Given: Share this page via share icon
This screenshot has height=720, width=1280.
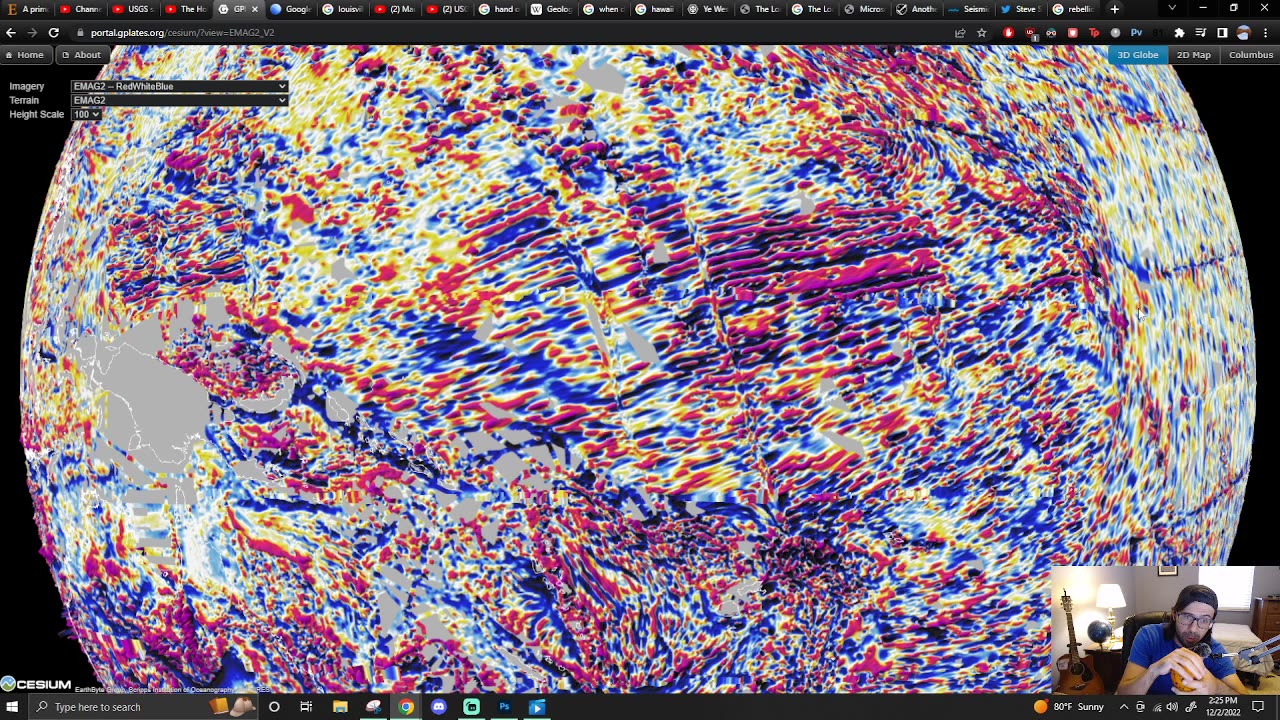Looking at the screenshot, I should point(960,32).
